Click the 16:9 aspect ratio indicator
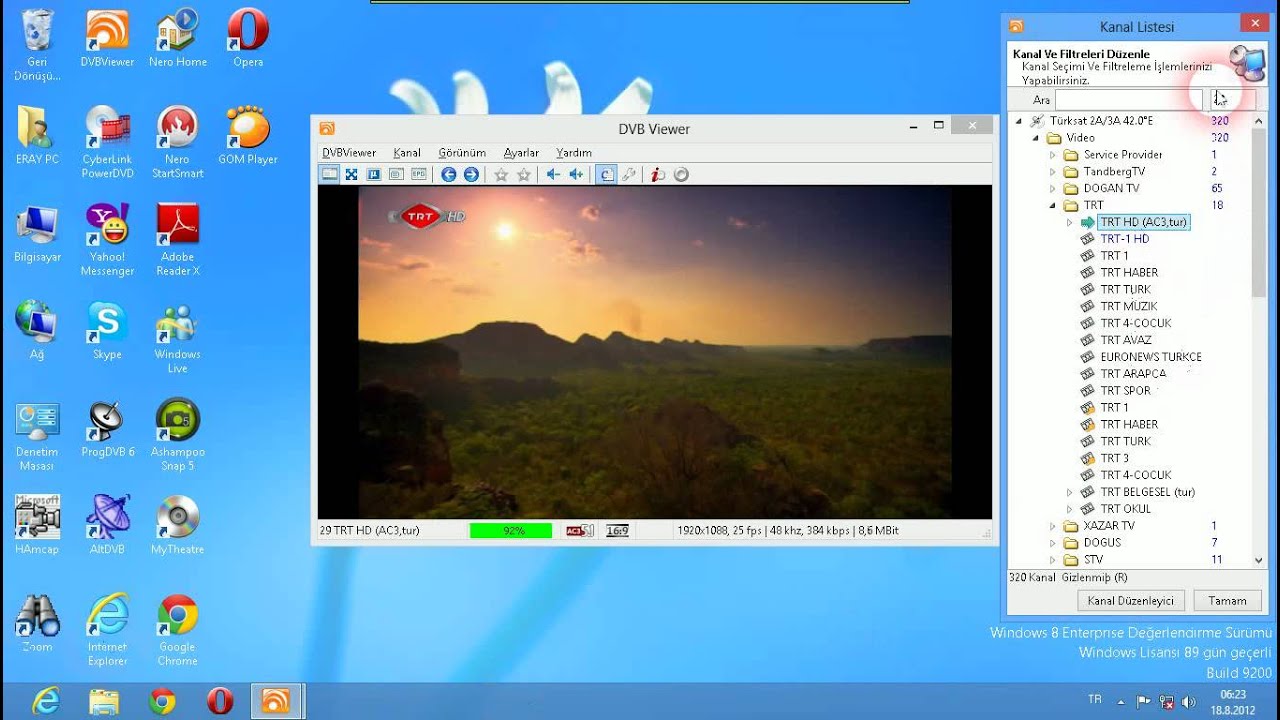 (617, 531)
